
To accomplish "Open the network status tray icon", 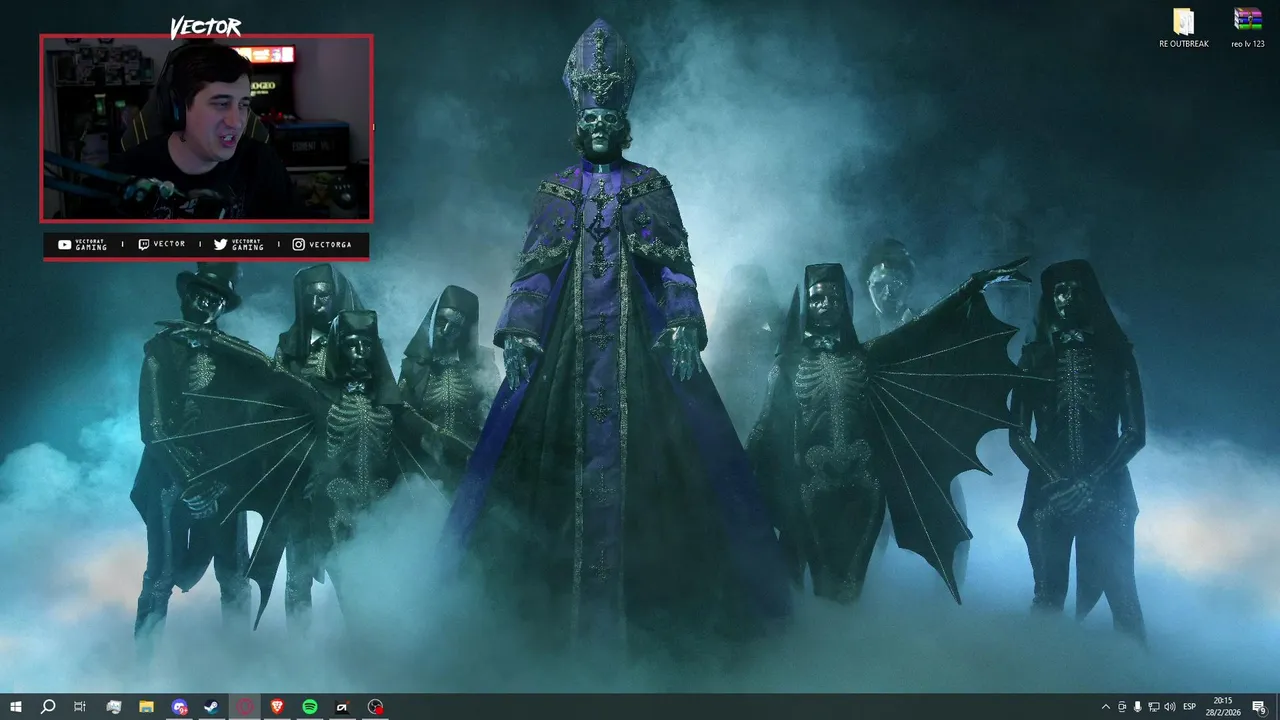I will click(1154, 707).
